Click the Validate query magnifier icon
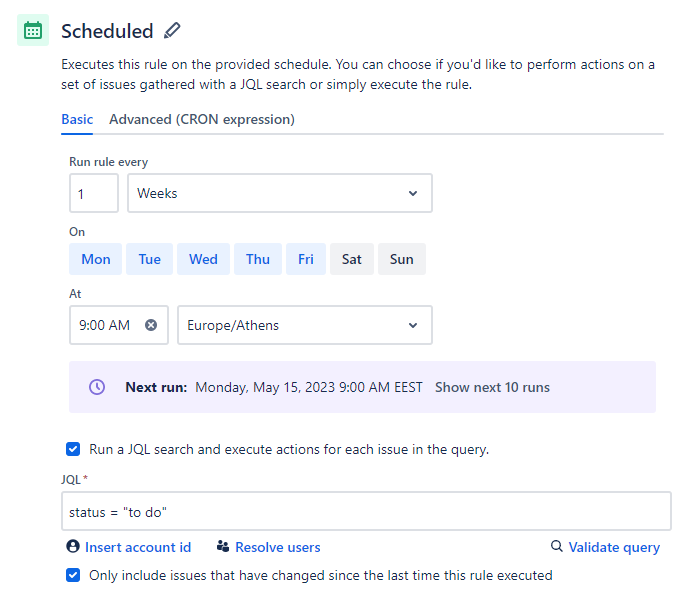The height and width of the screenshot is (600, 691). 557,546
